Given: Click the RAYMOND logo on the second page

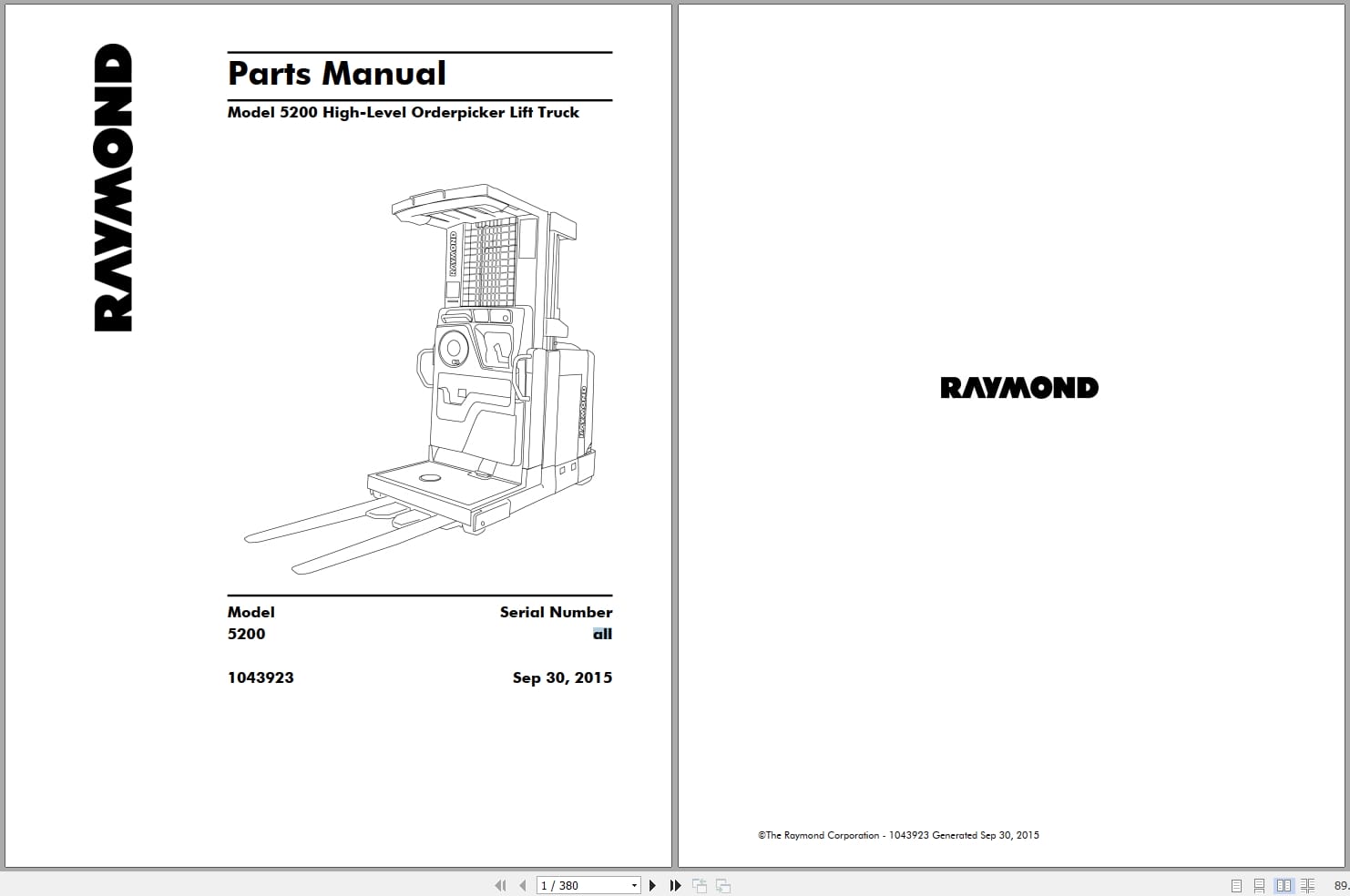Looking at the screenshot, I should 1019,388.
